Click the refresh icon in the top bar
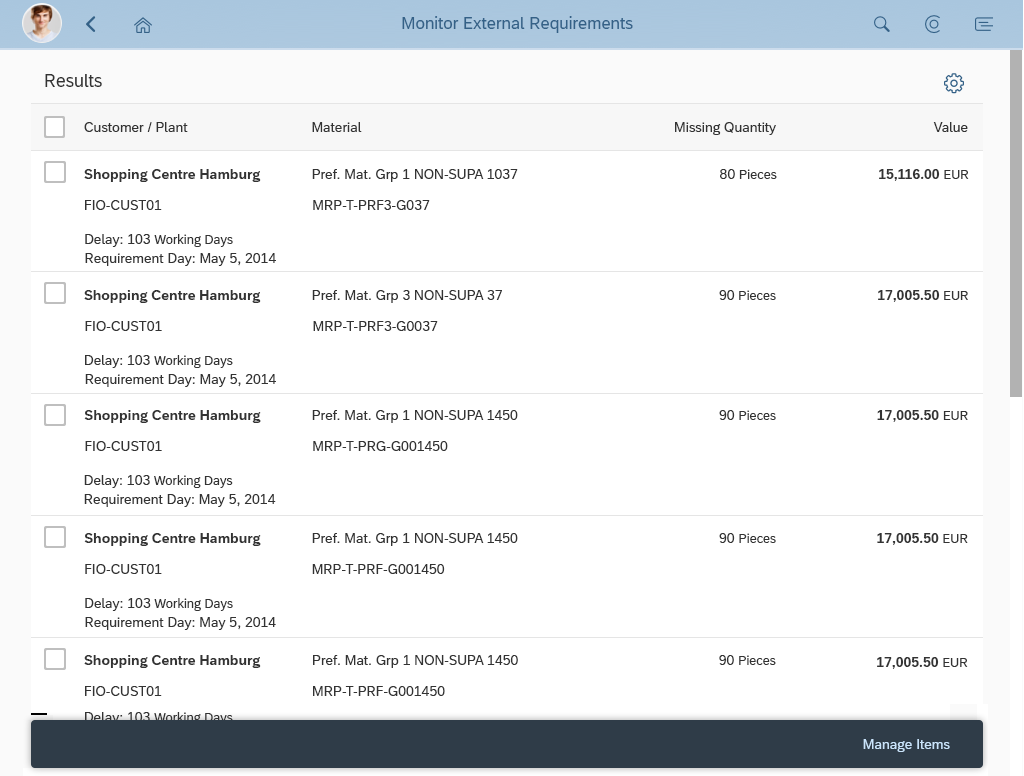This screenshot has height=776, width=1024. [932, 23]
